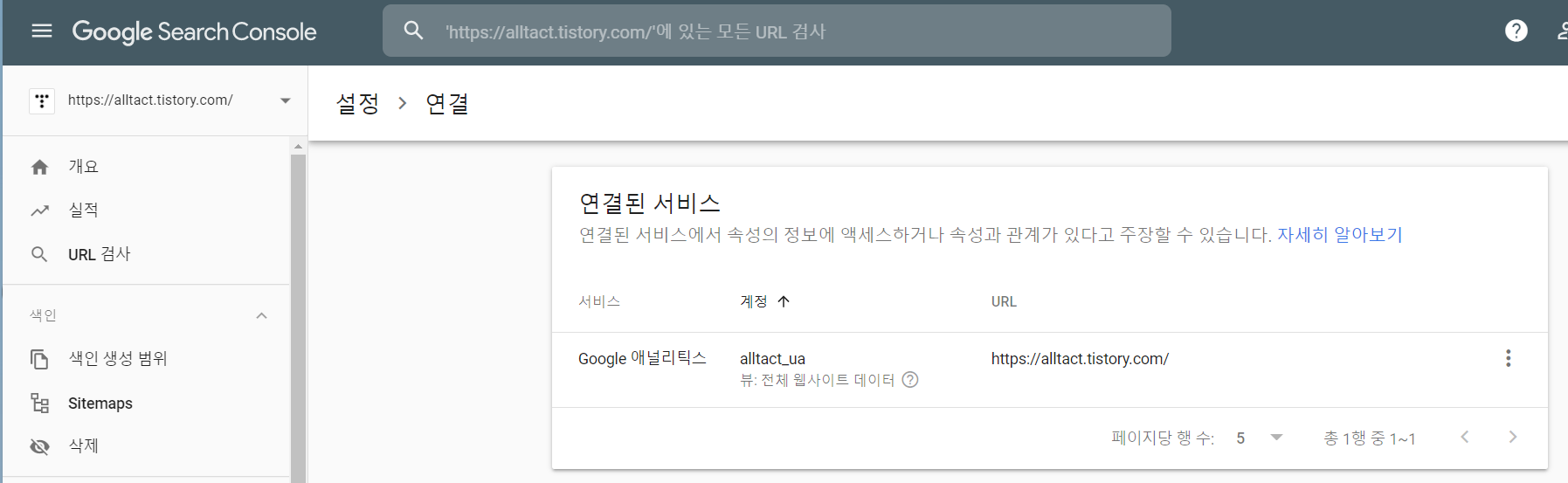Click the alltact.tistory.com property favicon

tap(42, 100)
